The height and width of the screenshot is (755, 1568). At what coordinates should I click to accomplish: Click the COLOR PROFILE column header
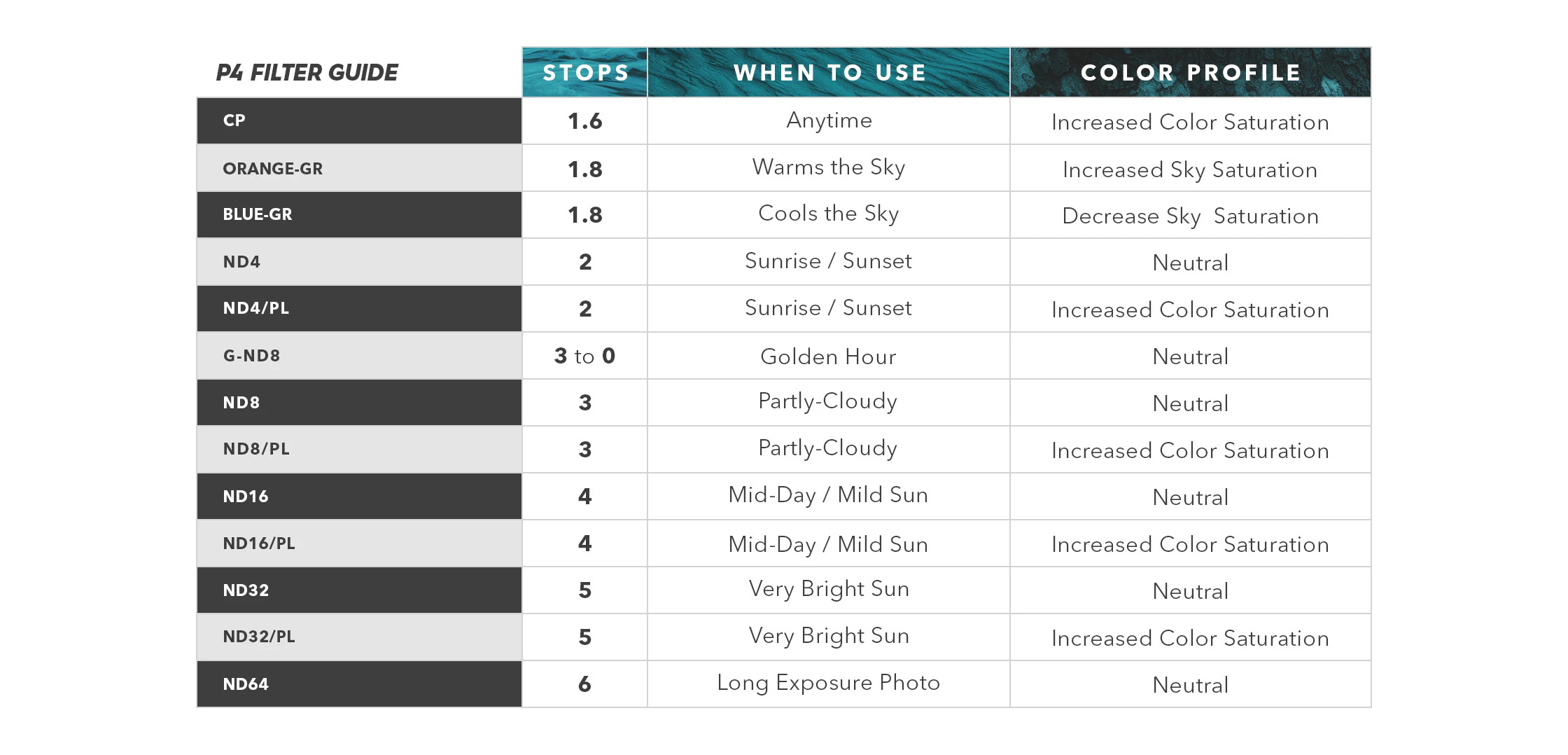pyautogui.click(x=1190, y=72)
